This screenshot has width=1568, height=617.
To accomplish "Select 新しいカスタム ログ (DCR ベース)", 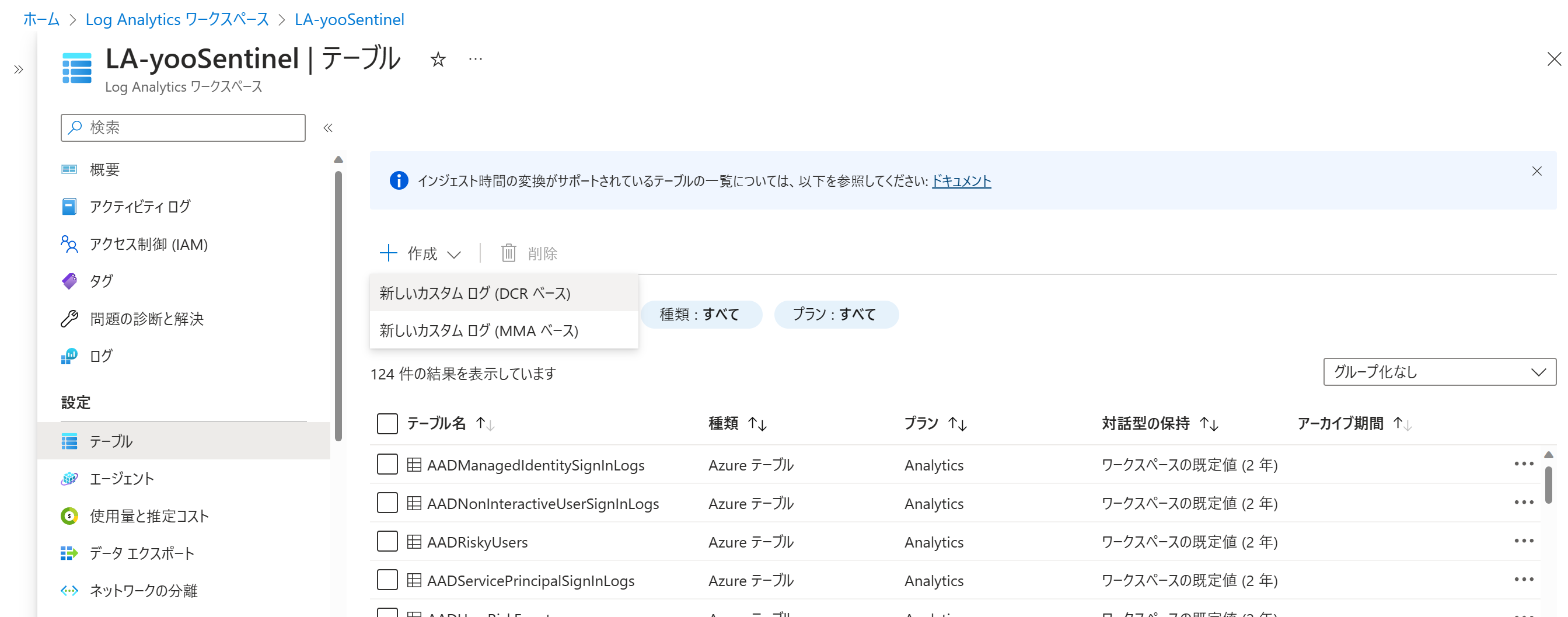I will (x=504, y=293).
